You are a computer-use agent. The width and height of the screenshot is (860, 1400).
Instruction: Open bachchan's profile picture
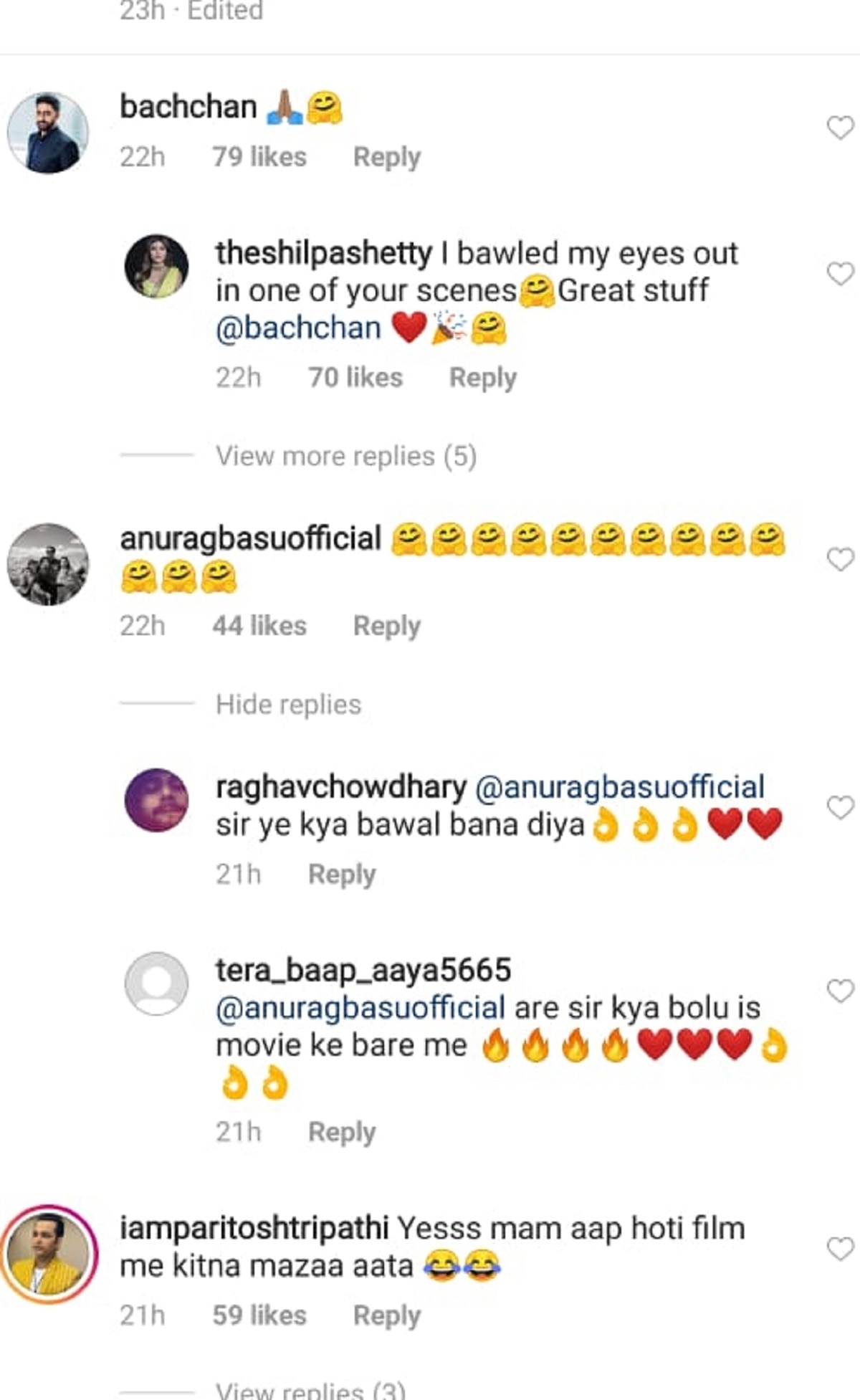tap(48, 133)
